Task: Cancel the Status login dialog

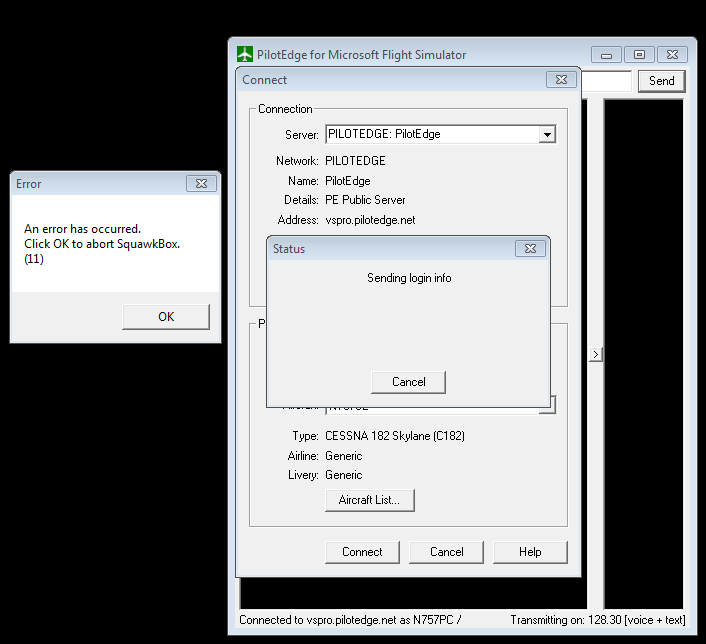Action: click(x=408, y=382)
